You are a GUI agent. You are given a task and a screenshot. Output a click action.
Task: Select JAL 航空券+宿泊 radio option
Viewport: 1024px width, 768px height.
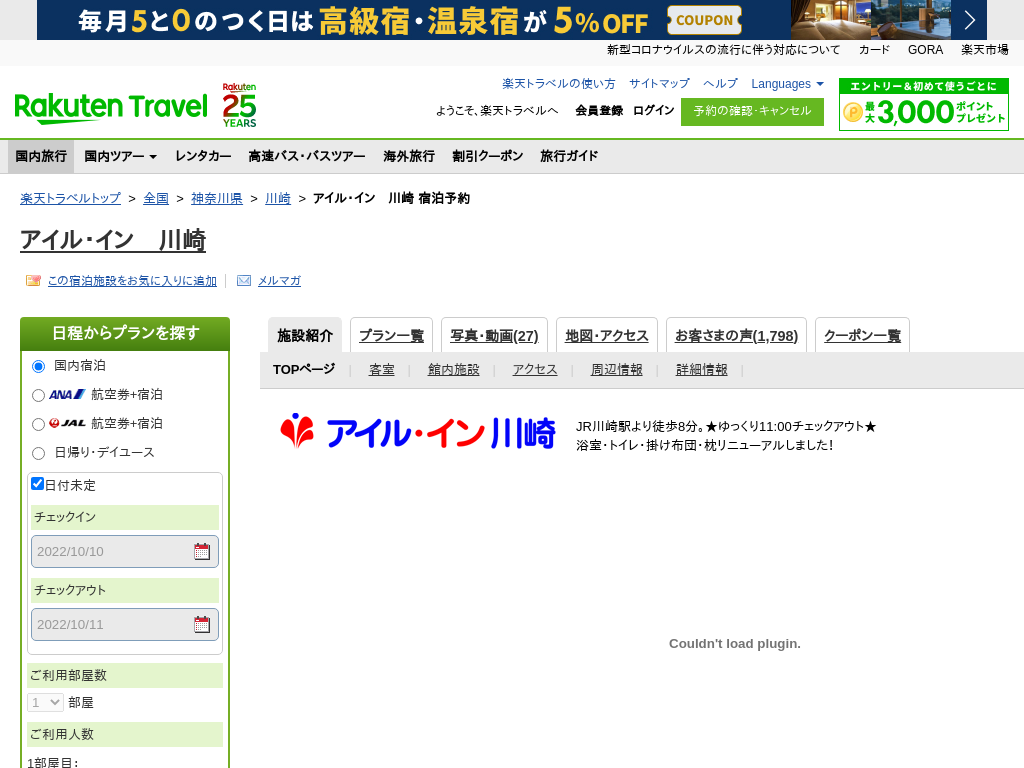click(39, 424)
